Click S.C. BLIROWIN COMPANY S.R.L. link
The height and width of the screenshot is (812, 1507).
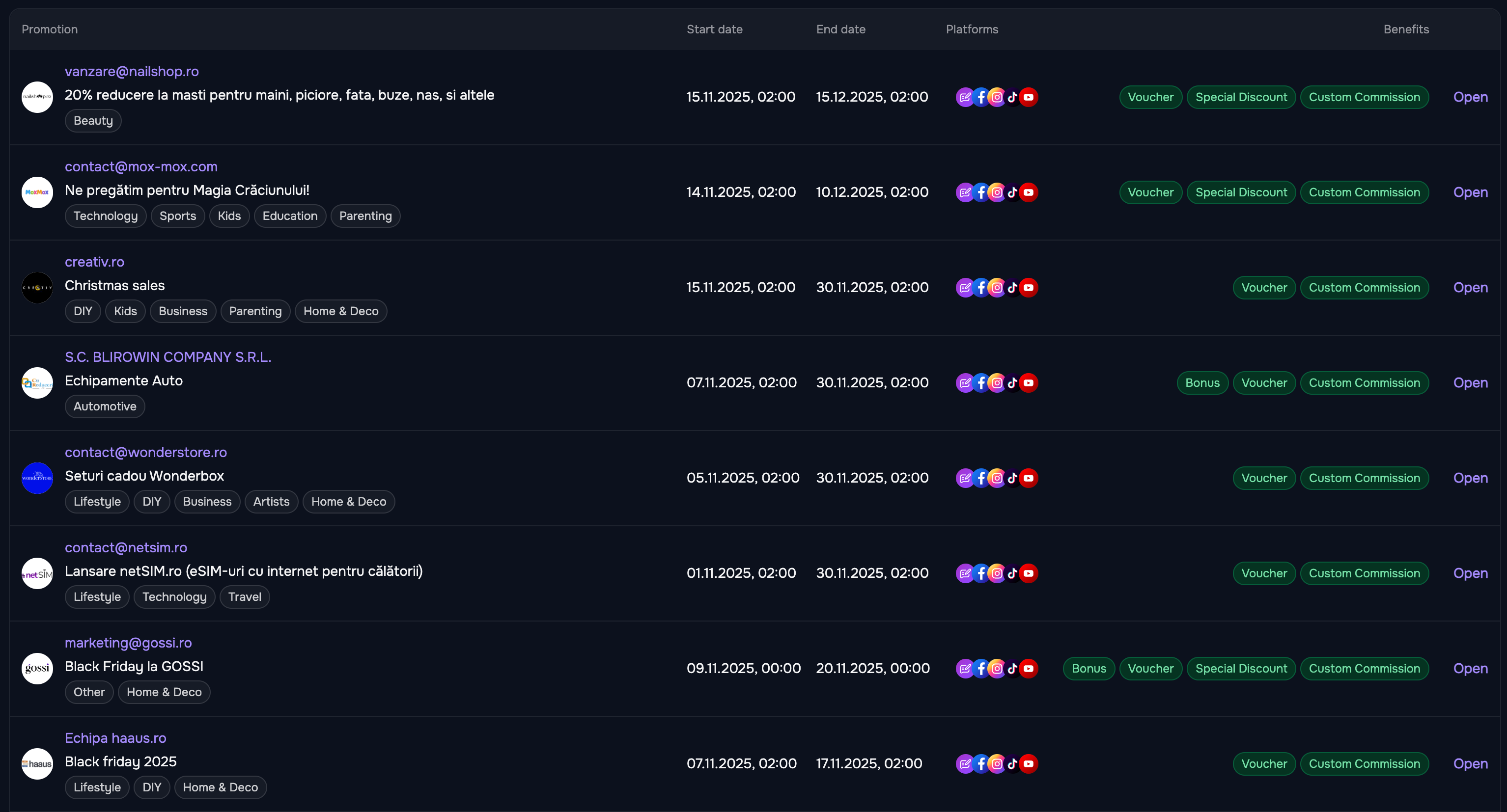pos(168,357)
